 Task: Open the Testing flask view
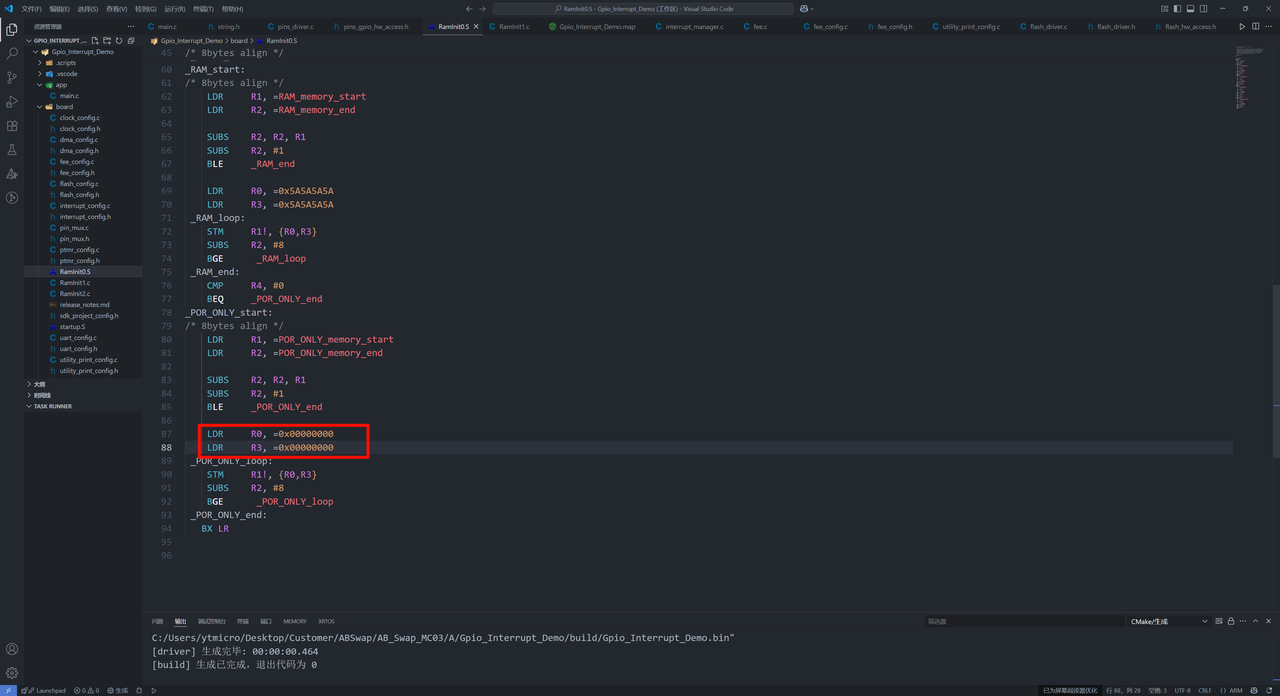[x=12, y=150]
